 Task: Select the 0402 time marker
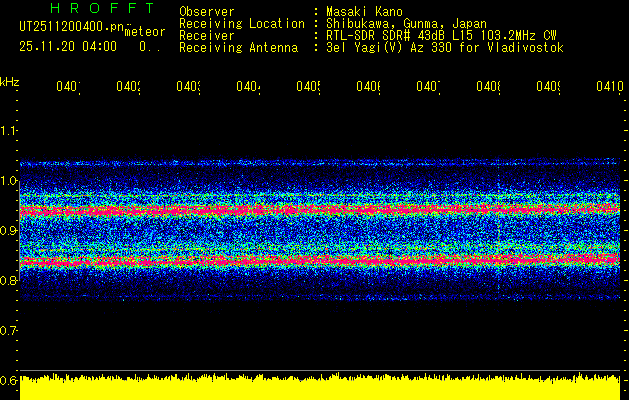tap(128, 87)
